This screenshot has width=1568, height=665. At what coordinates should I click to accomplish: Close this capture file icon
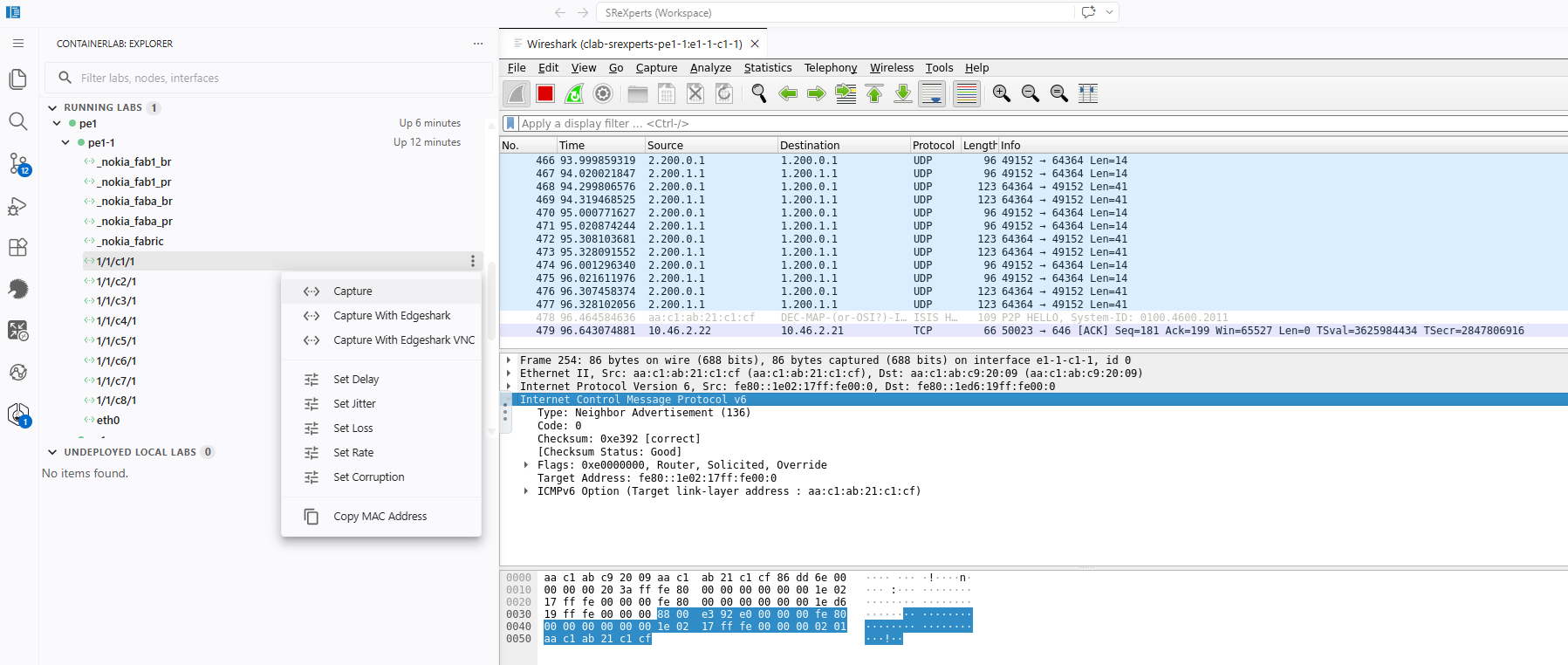click(695, 93)
